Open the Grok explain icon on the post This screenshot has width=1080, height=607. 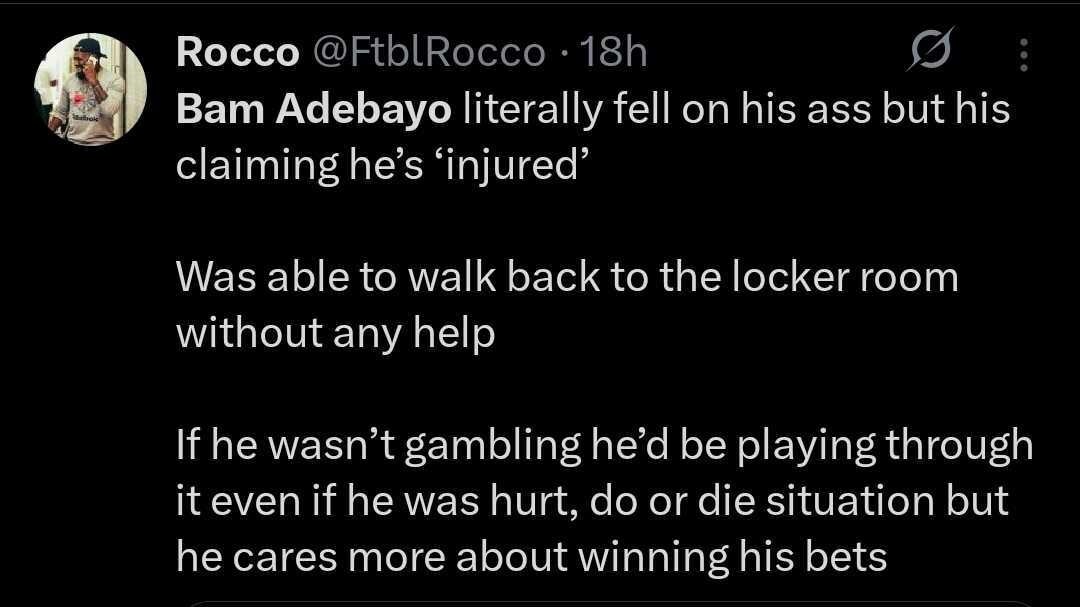[x=929, y=51]
